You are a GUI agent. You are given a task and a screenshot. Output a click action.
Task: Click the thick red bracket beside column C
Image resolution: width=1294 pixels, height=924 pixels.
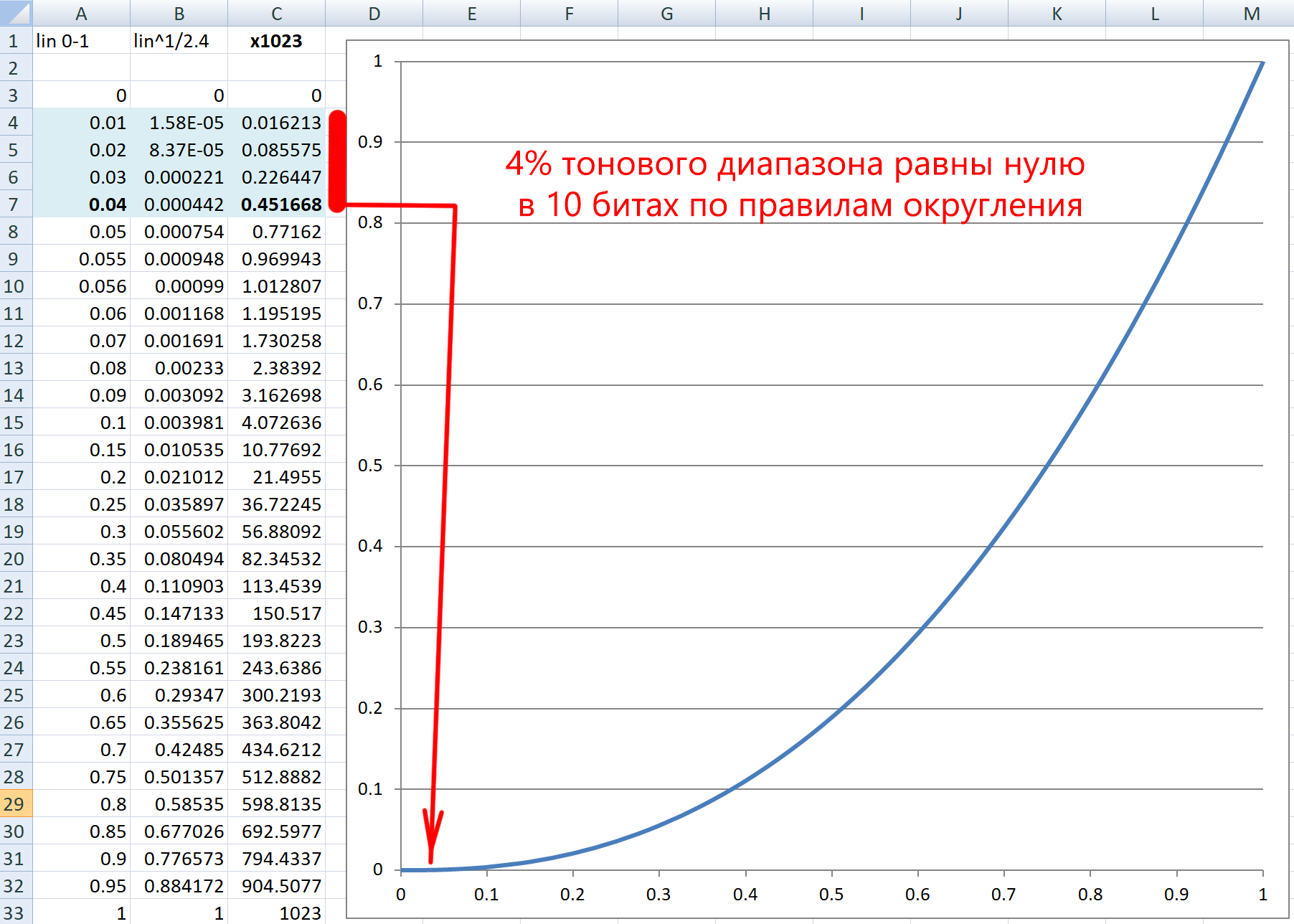(x=337, y=159)
